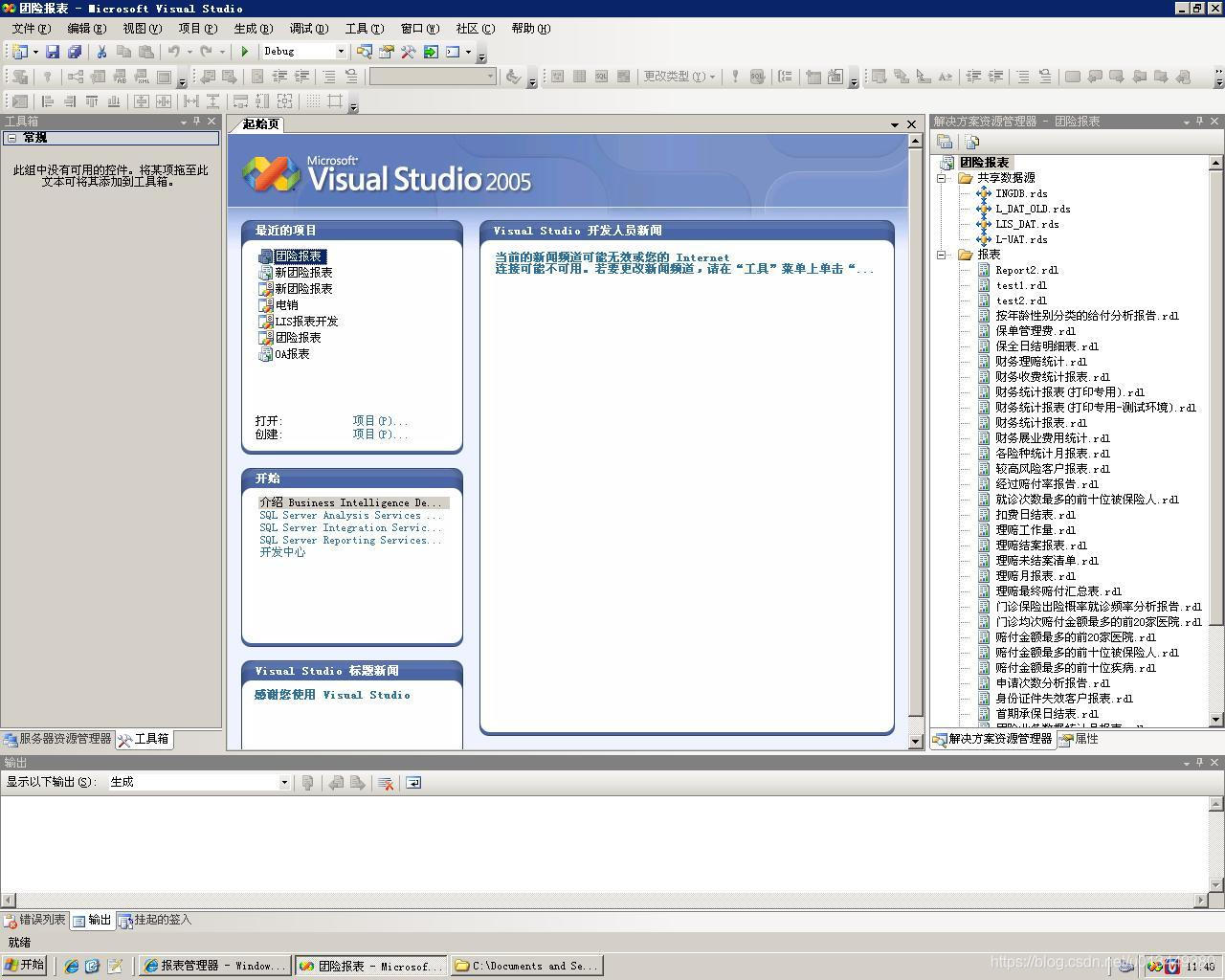Close the Start Page document with X

click(x=911, y=124)
